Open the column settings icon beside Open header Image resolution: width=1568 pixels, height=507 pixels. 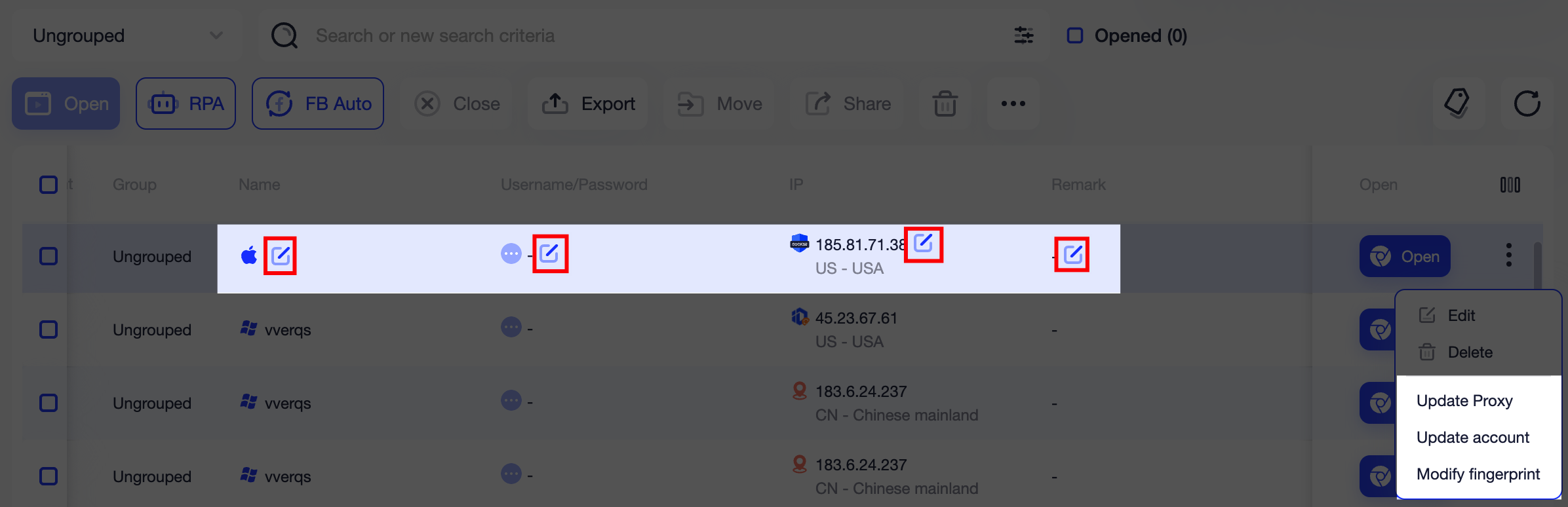(x=1510, y=184)
